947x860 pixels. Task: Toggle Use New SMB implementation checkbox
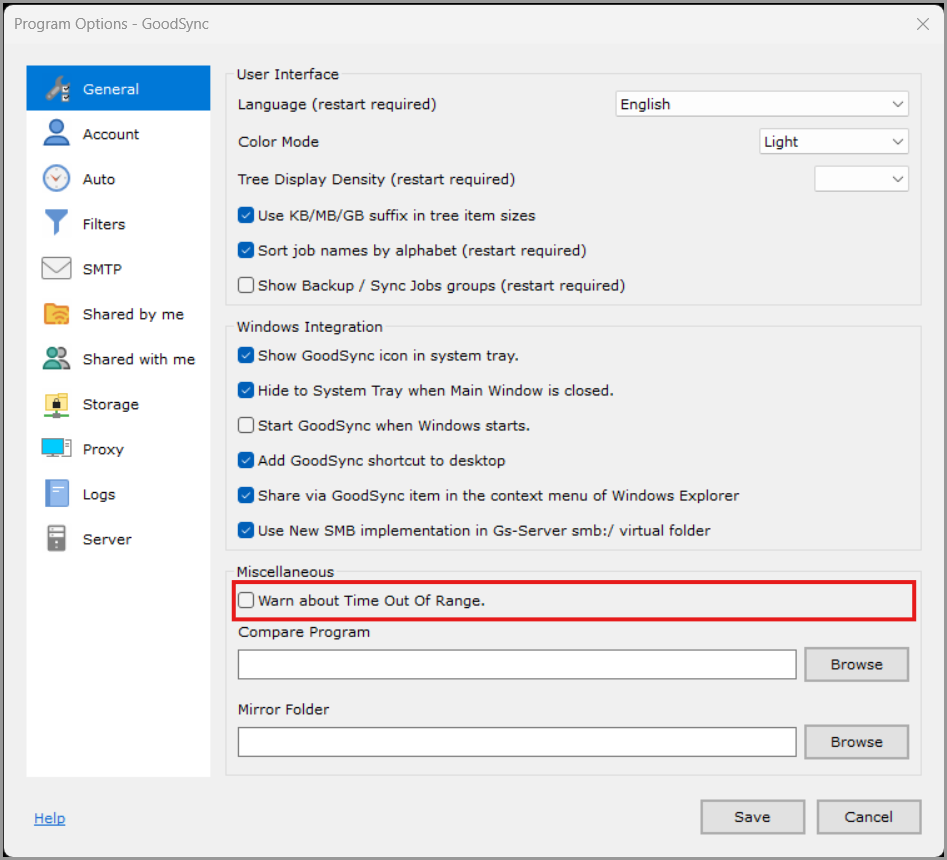(x=246, y=530)
